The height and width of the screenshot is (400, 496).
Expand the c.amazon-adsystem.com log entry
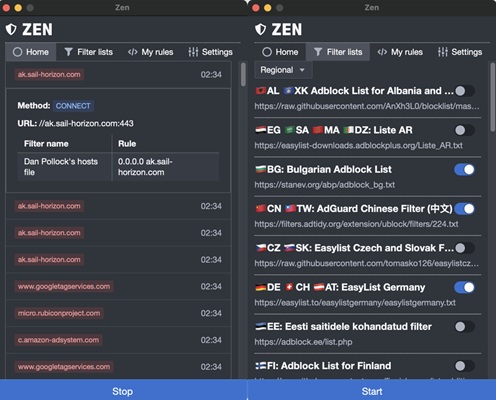(118, 340)
